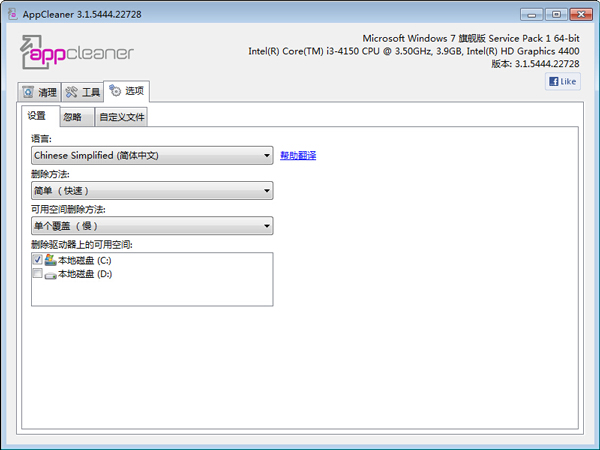
Task: Click the 帮助翻译 link
Action: click(x=298, y=155)
